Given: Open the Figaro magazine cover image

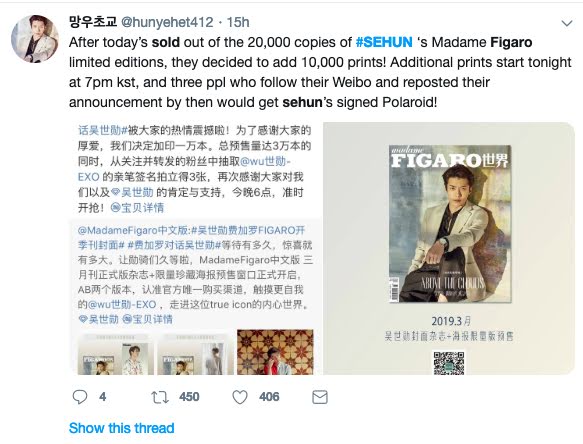Looking at the screenshot, I should pos(450,223).
